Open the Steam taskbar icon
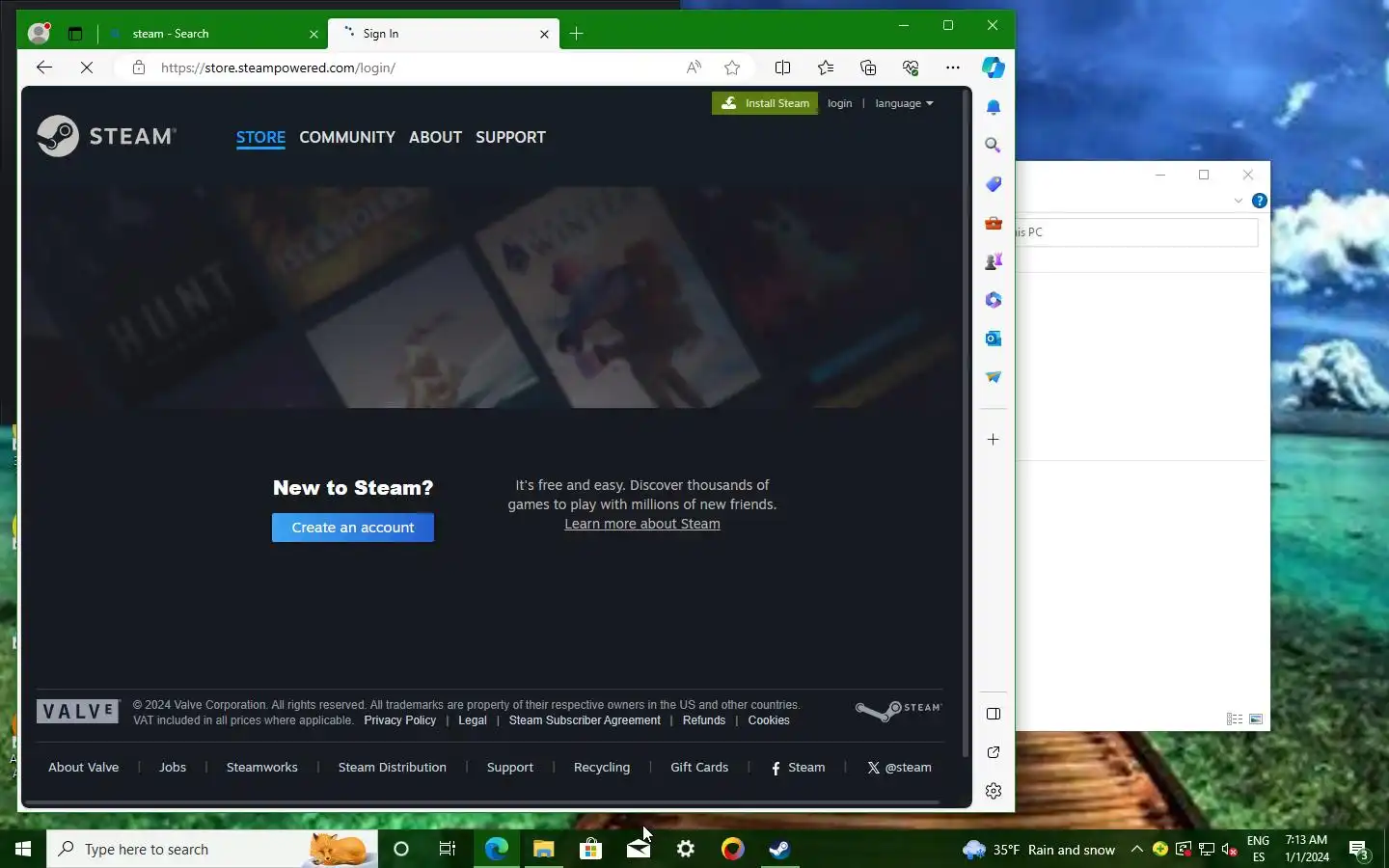Viewport: 1389px width, 868px height. (x=779, y=850)
